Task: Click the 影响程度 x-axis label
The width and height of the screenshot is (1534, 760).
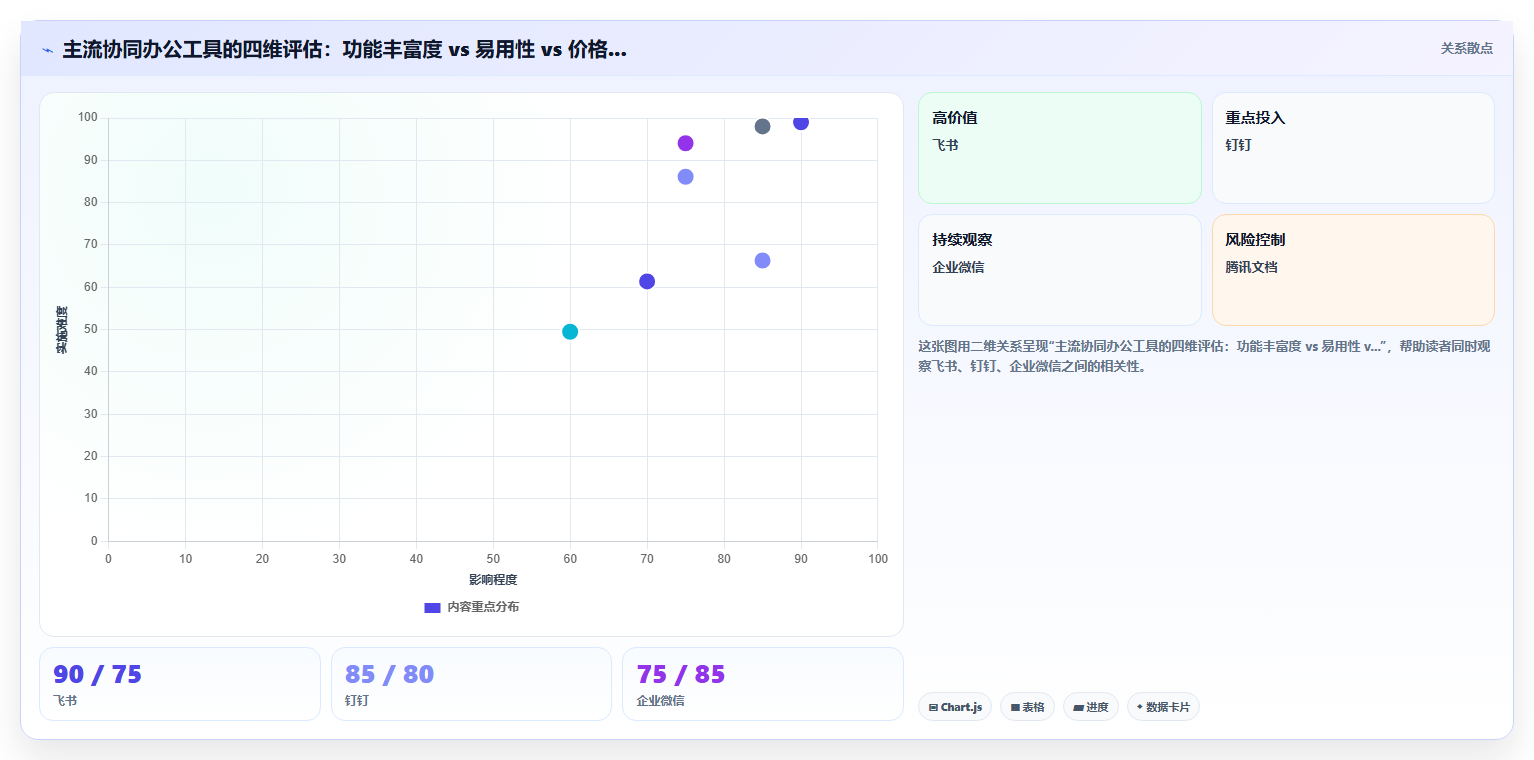Action: point(493,580)
